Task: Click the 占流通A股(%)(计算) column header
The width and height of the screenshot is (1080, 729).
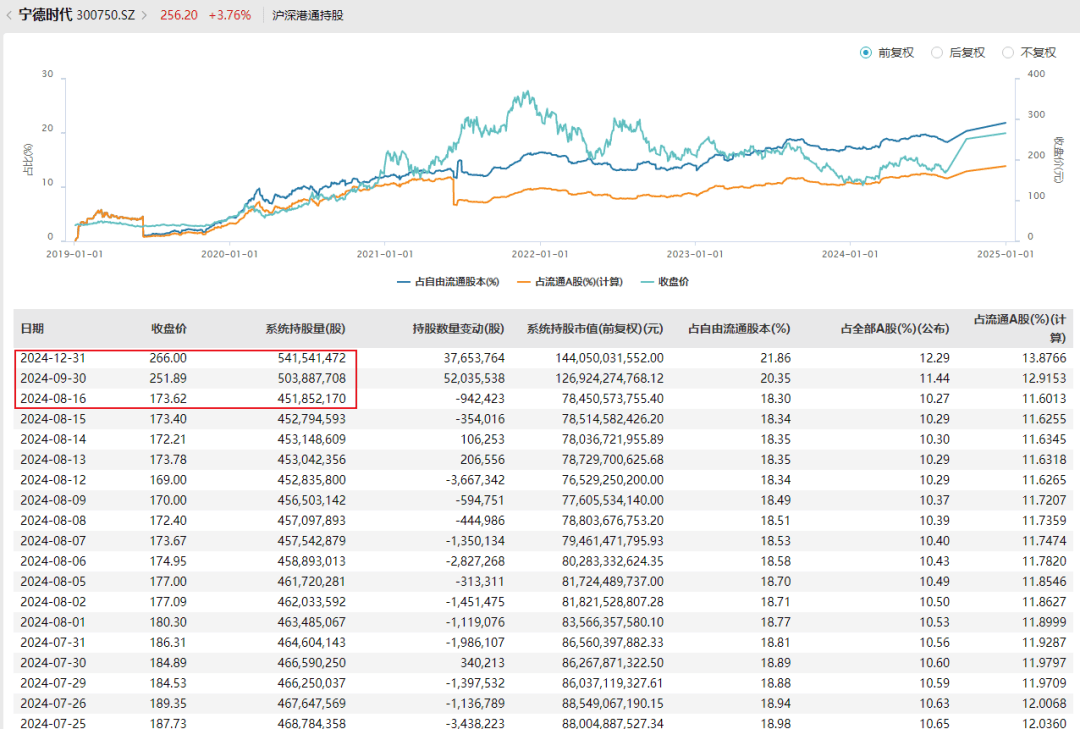Action: [x=1020, y=328]
